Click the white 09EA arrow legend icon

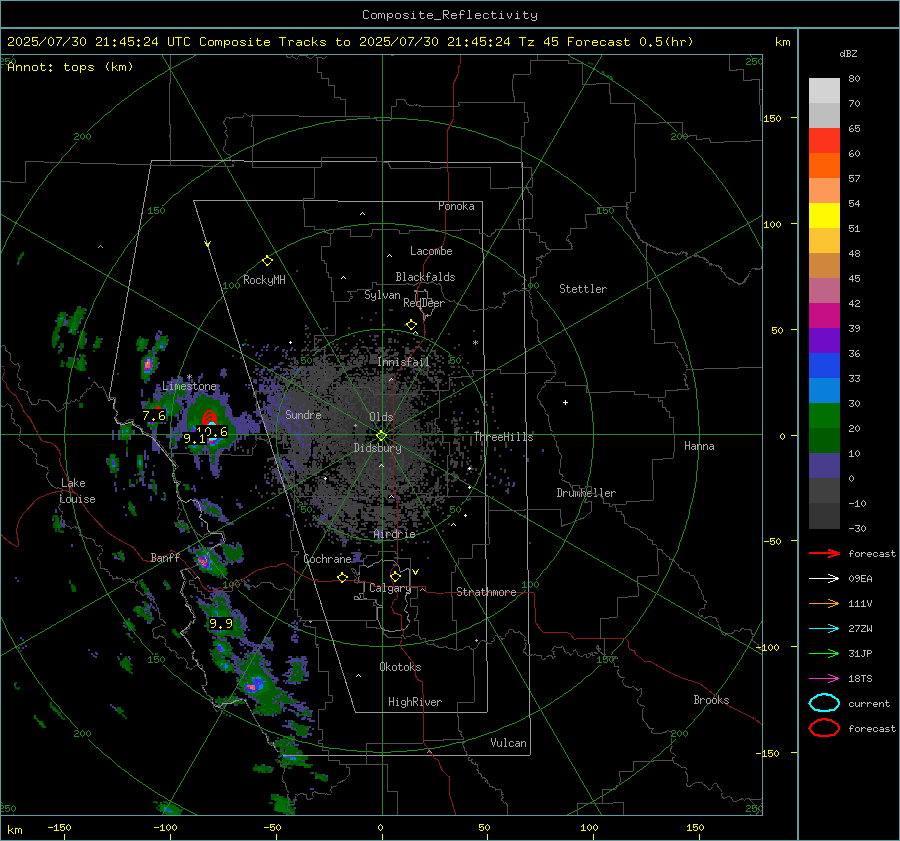tap(824, 579)
